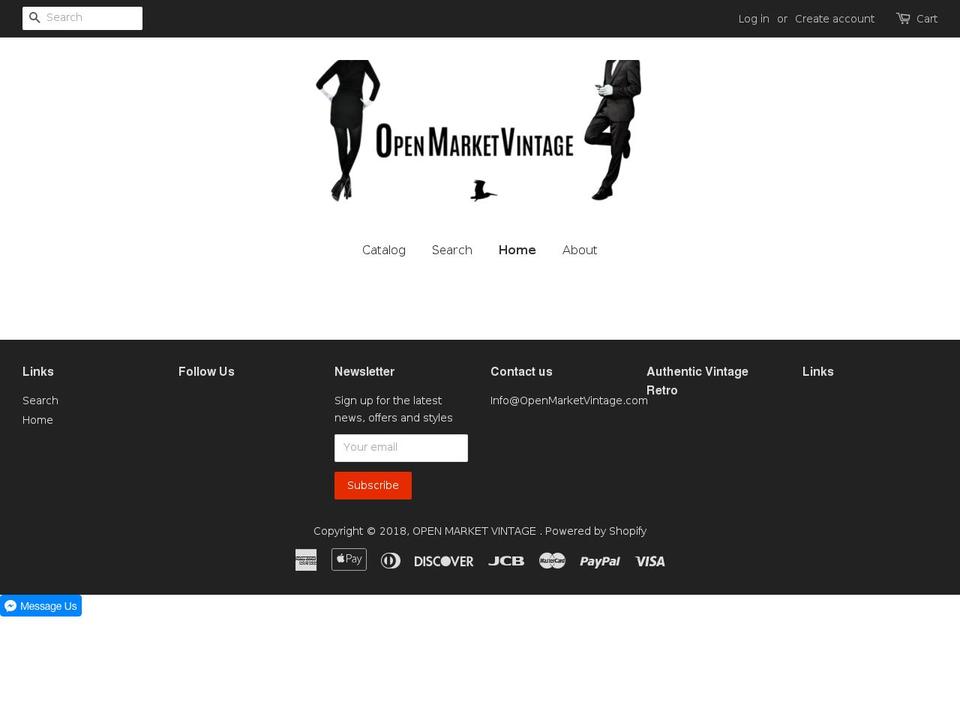This screenshot has height=720, width=960.
Task: Open the shopping cart icon
Action: pyautogui.click(x=903, y=18)
